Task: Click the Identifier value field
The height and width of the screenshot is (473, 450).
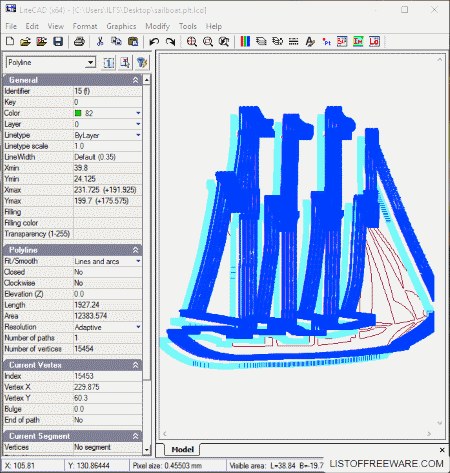Action: point(107,91)
